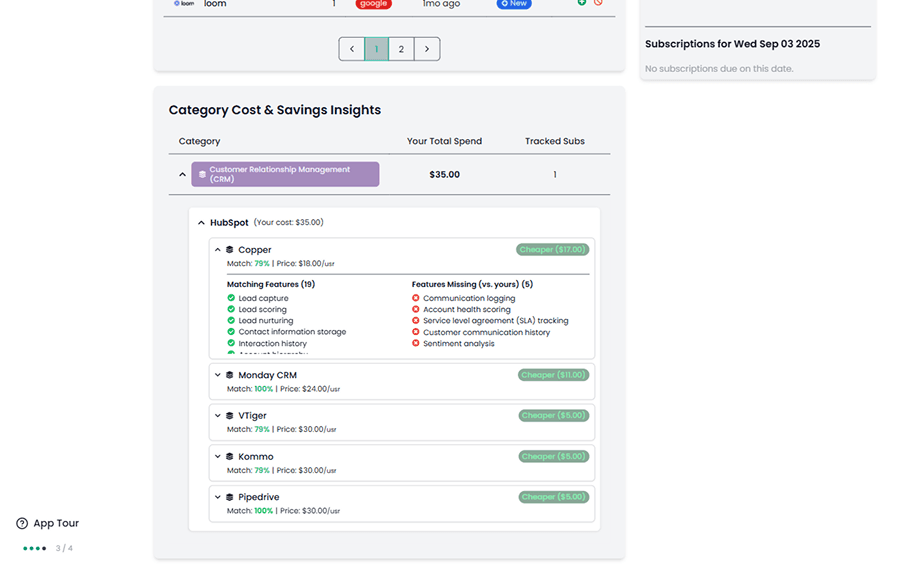Expand the Monday CRM alternative
Image resolution: width=900 pixels, height=583 pixels.
pos(218,376)
